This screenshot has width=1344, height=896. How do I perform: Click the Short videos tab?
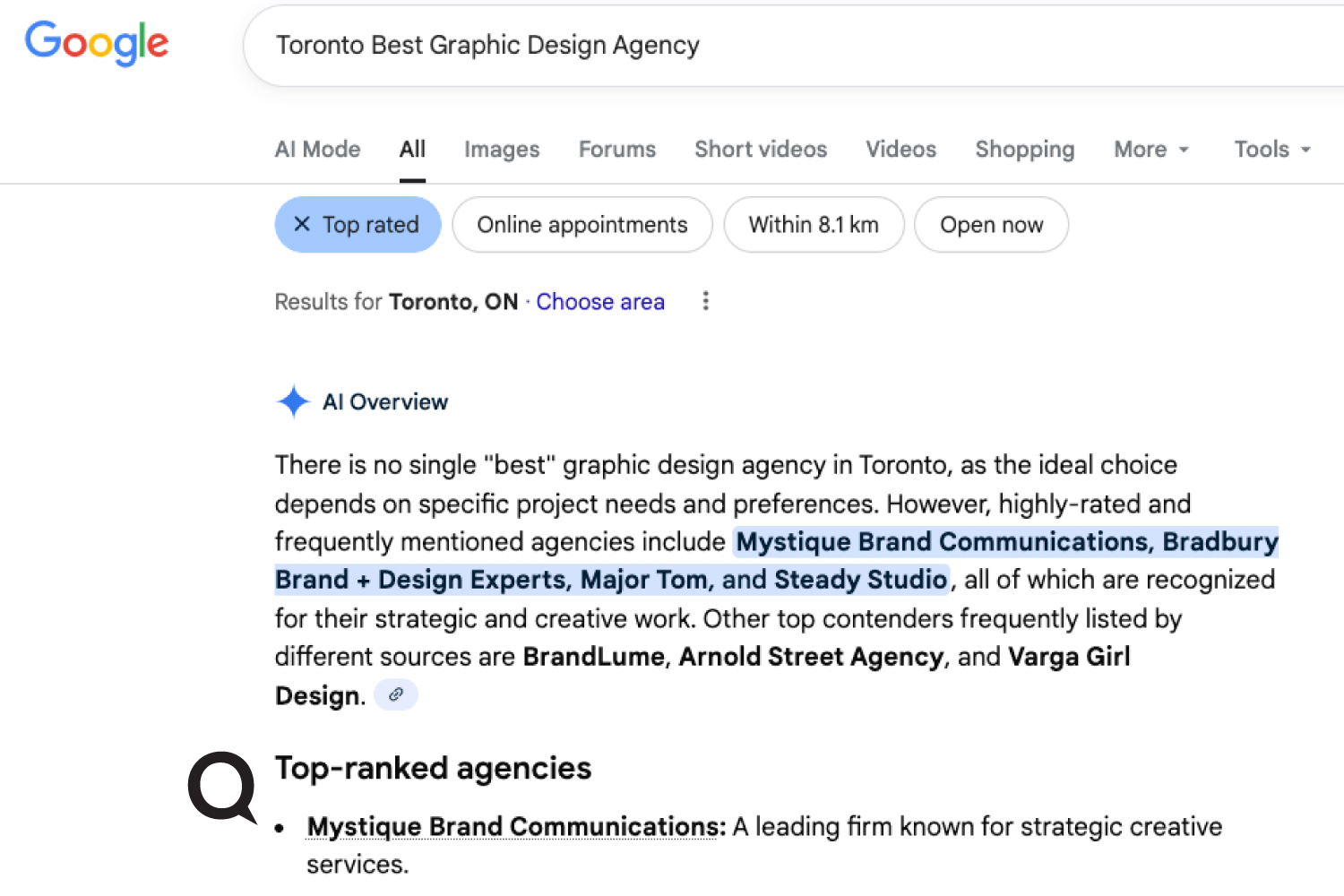coord(760,150)
